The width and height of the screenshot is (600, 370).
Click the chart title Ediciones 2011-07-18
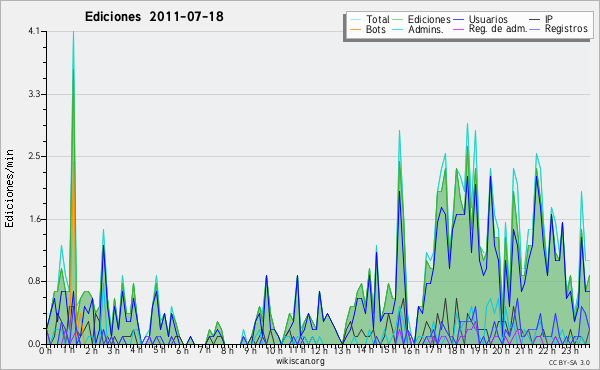pos(154,17)
